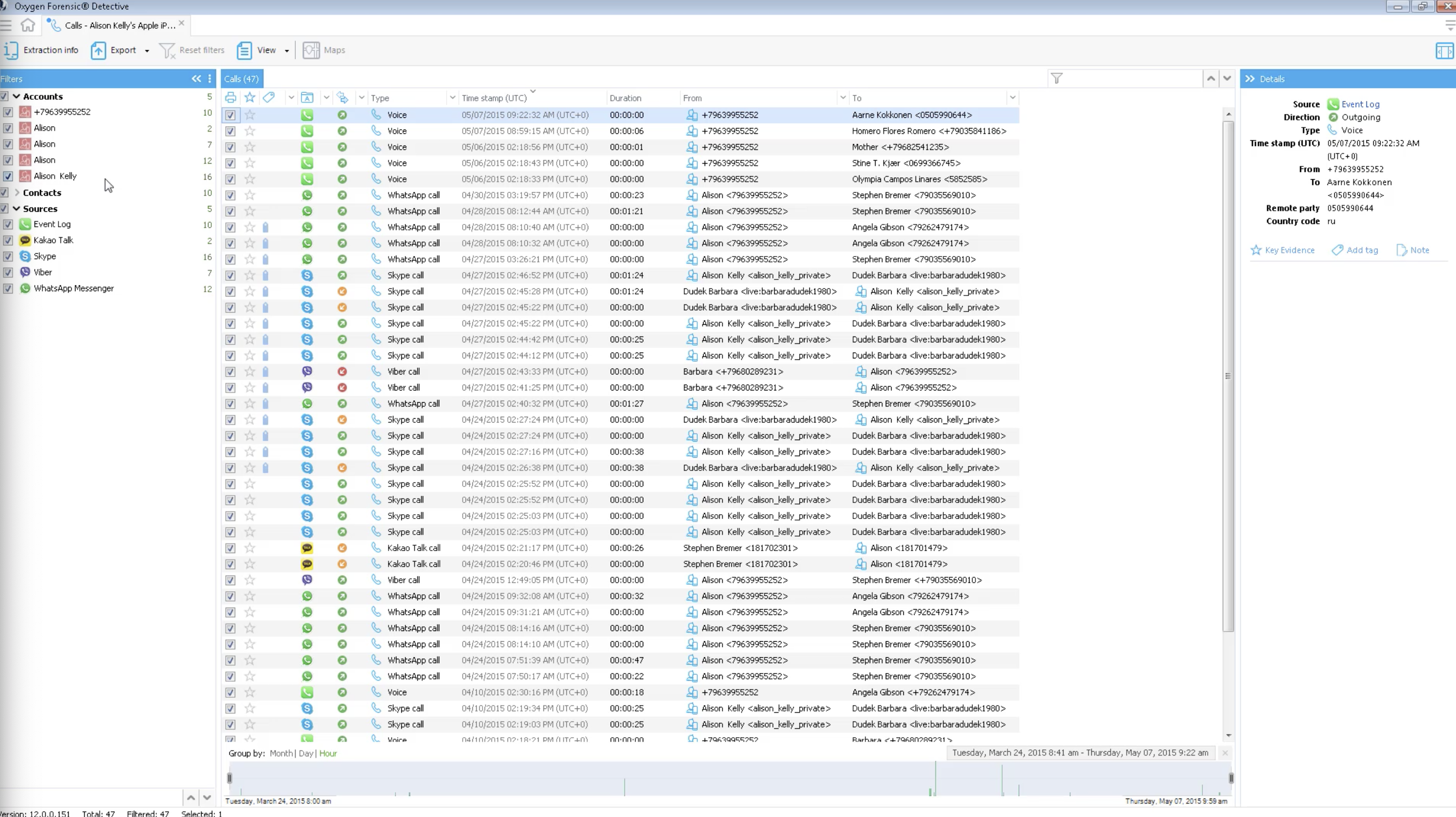Open Extraction info
This screenshot has width=1456, height=817.
coord(41,50)
